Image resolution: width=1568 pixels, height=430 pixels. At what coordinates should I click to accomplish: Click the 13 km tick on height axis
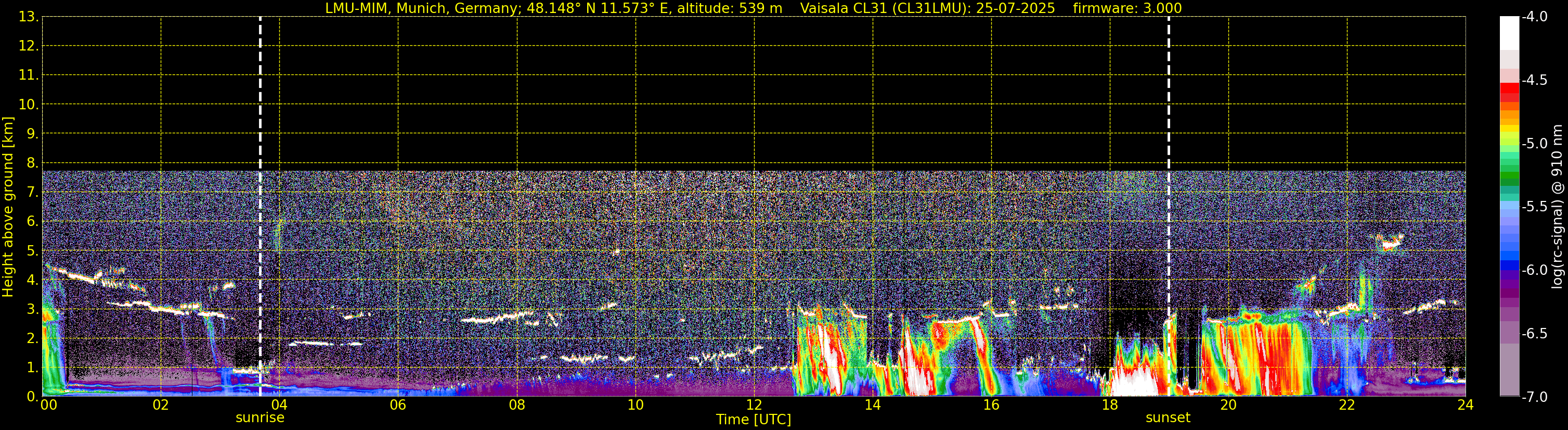coord(27,17)
